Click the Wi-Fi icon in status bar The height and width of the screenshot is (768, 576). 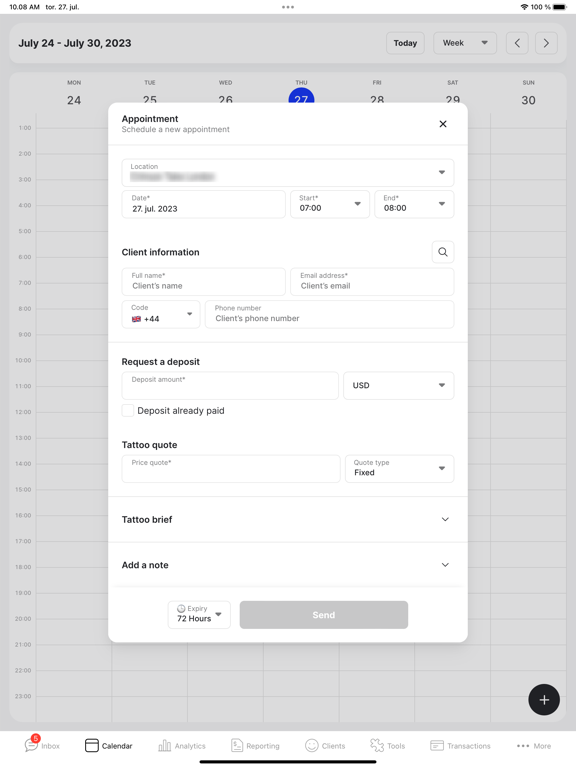click(524, 7)
